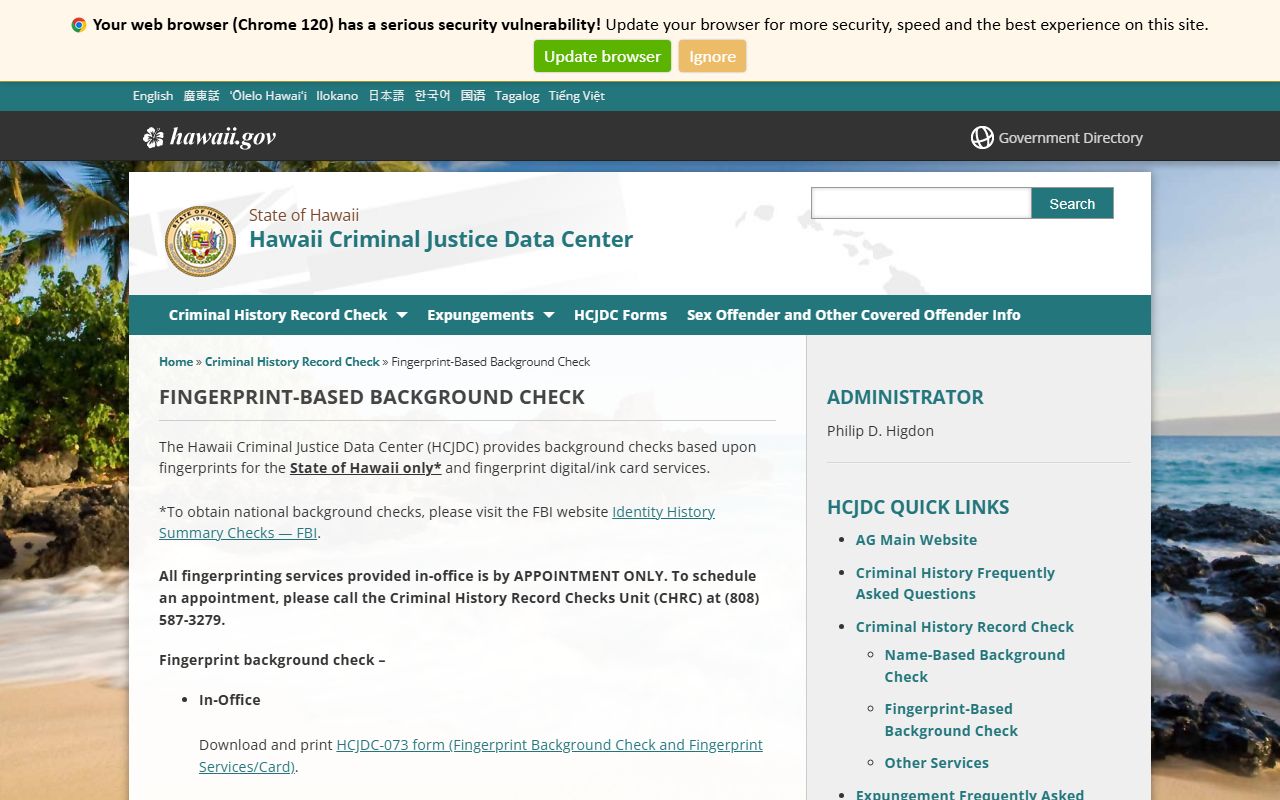Screen dimensions: 1280x800
Task: Open AG Main Website quick link
Action: [x=916, y=540]
